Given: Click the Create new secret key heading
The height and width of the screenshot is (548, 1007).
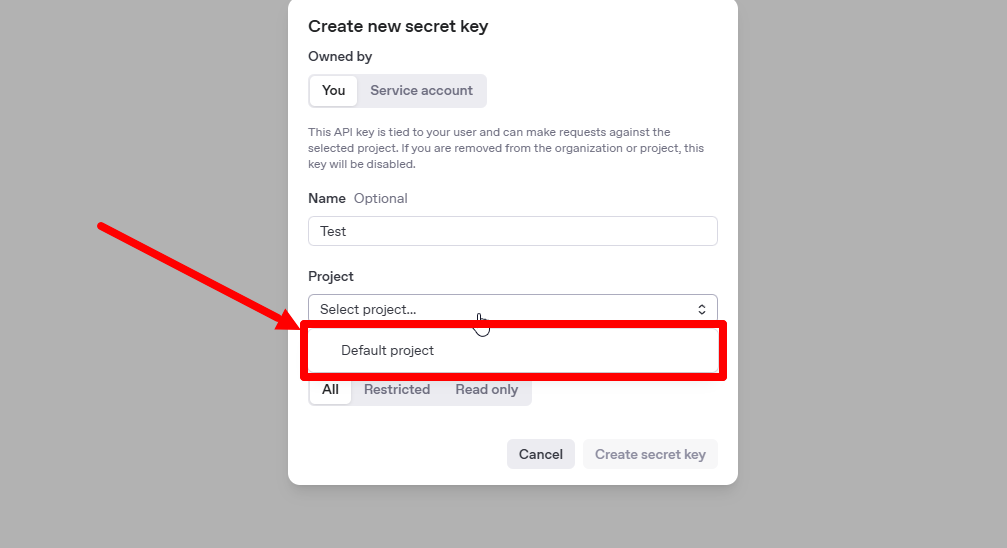Looking at the screenshot, I should [398, 26].
